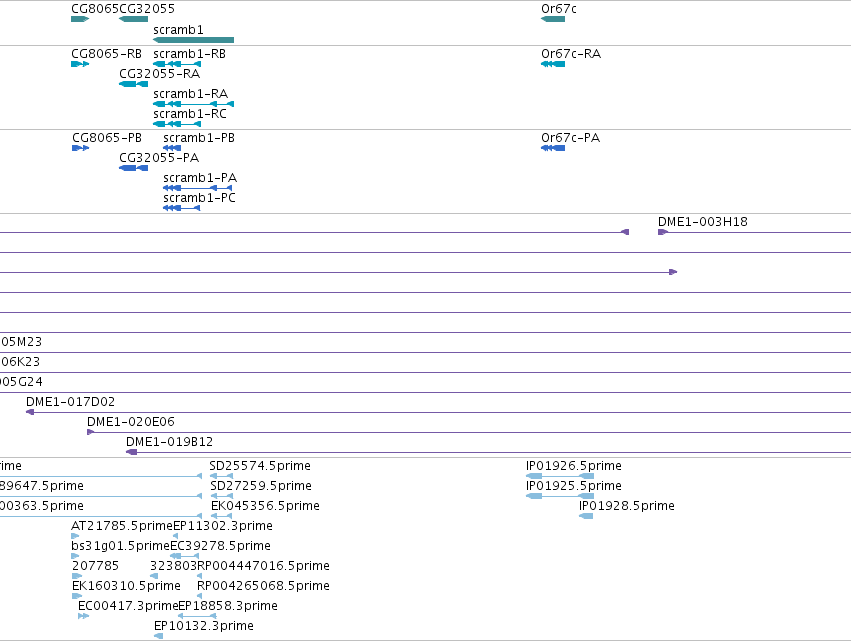Click the 00363.5prime EST label

(x=42, y=506)
